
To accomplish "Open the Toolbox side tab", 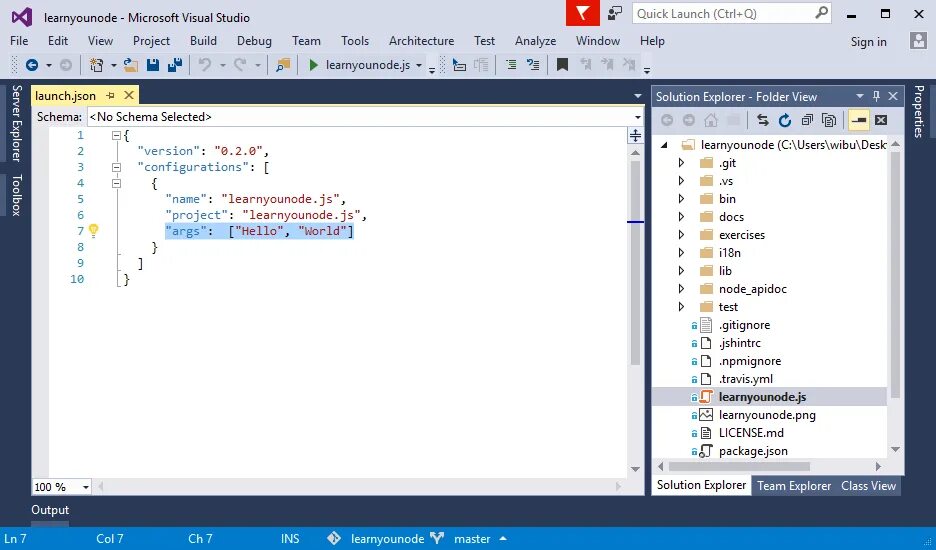I will (x=17, y=195).
